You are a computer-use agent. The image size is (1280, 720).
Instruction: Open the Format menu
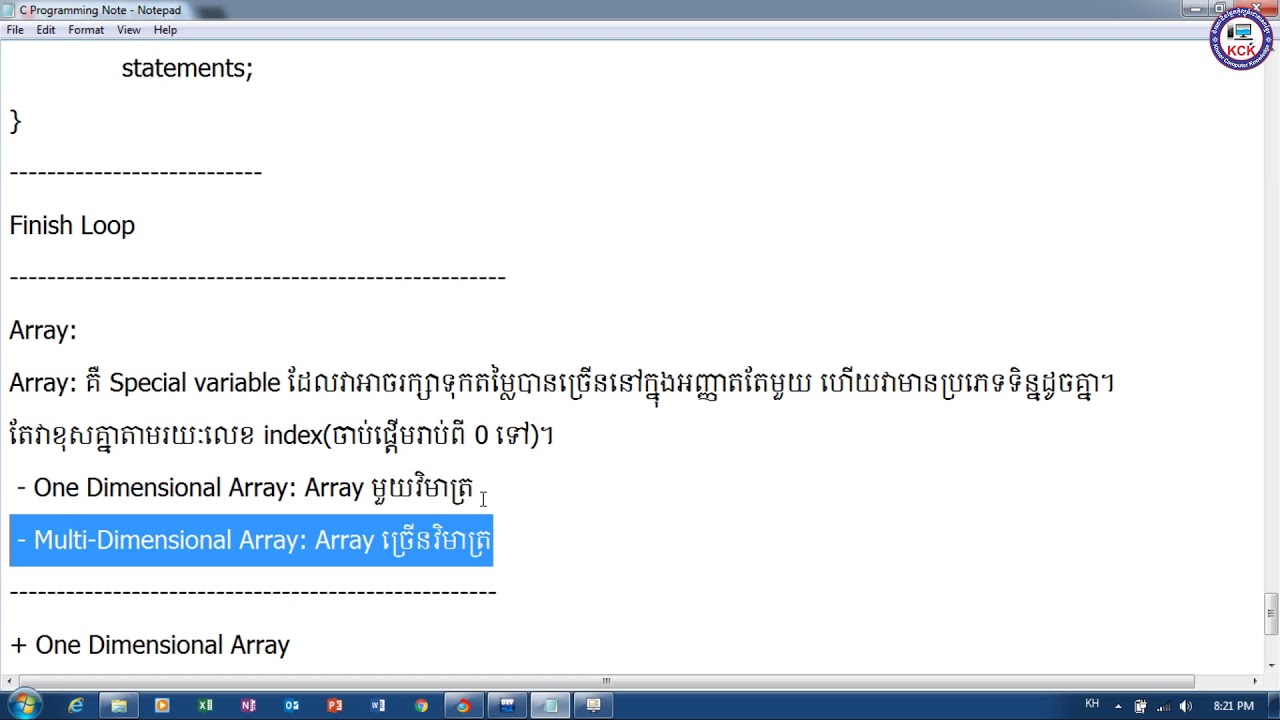click(x=86, y=30)
